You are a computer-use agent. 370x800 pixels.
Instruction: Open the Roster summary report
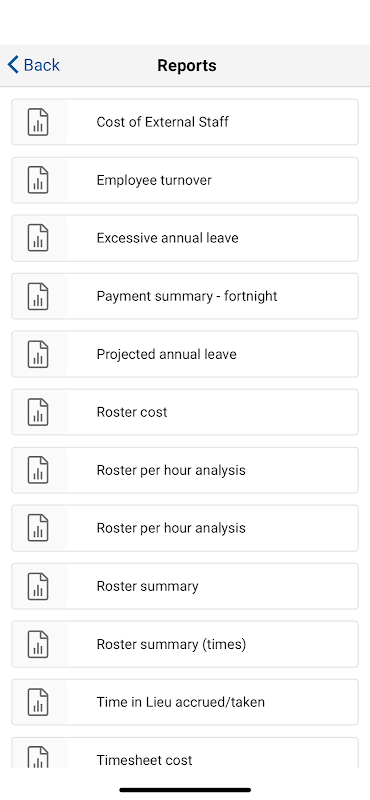185,586
